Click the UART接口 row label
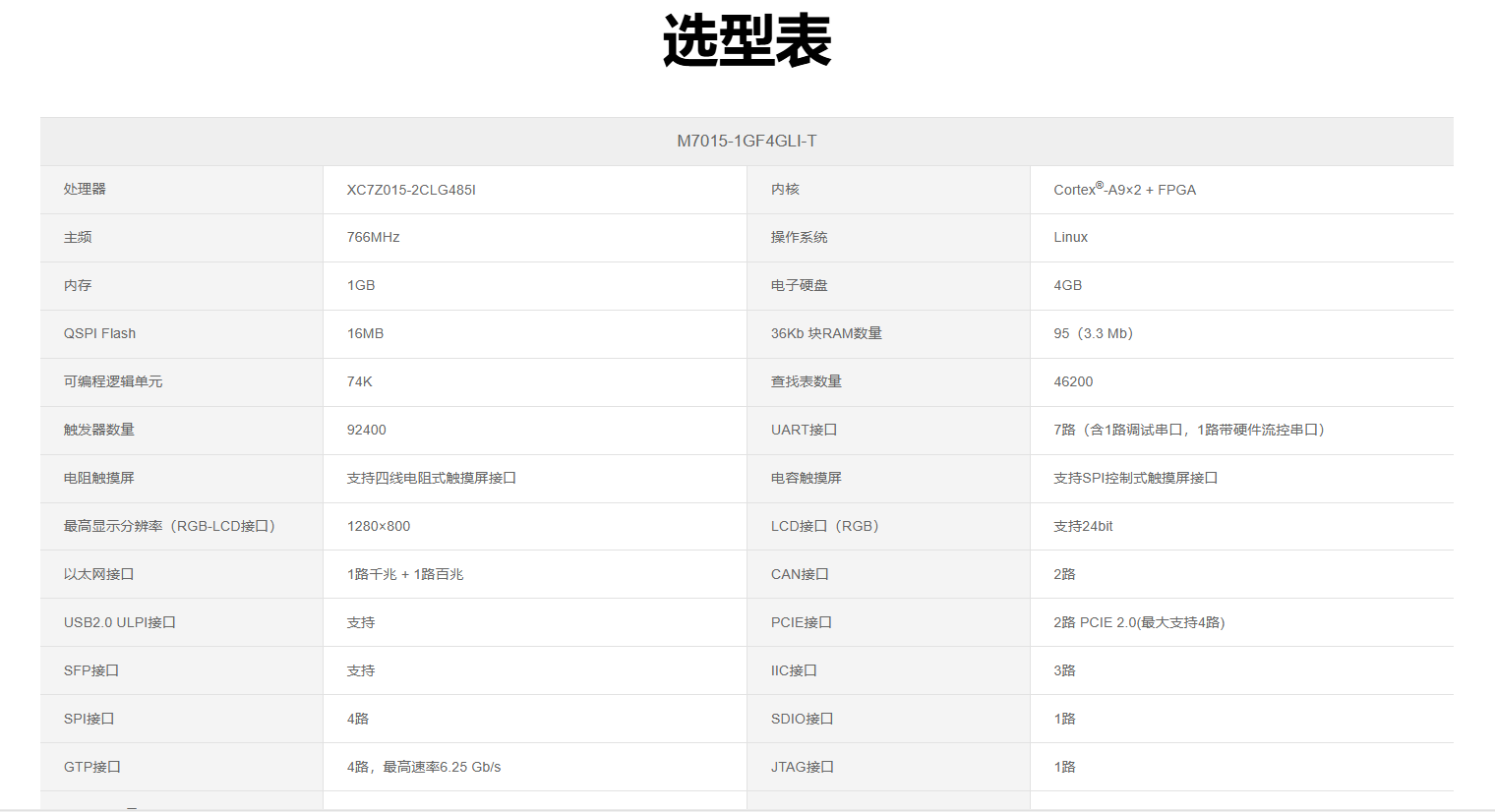Viewport: 1495px width, 812px height. pyautogui.click(x=804, y=431)
